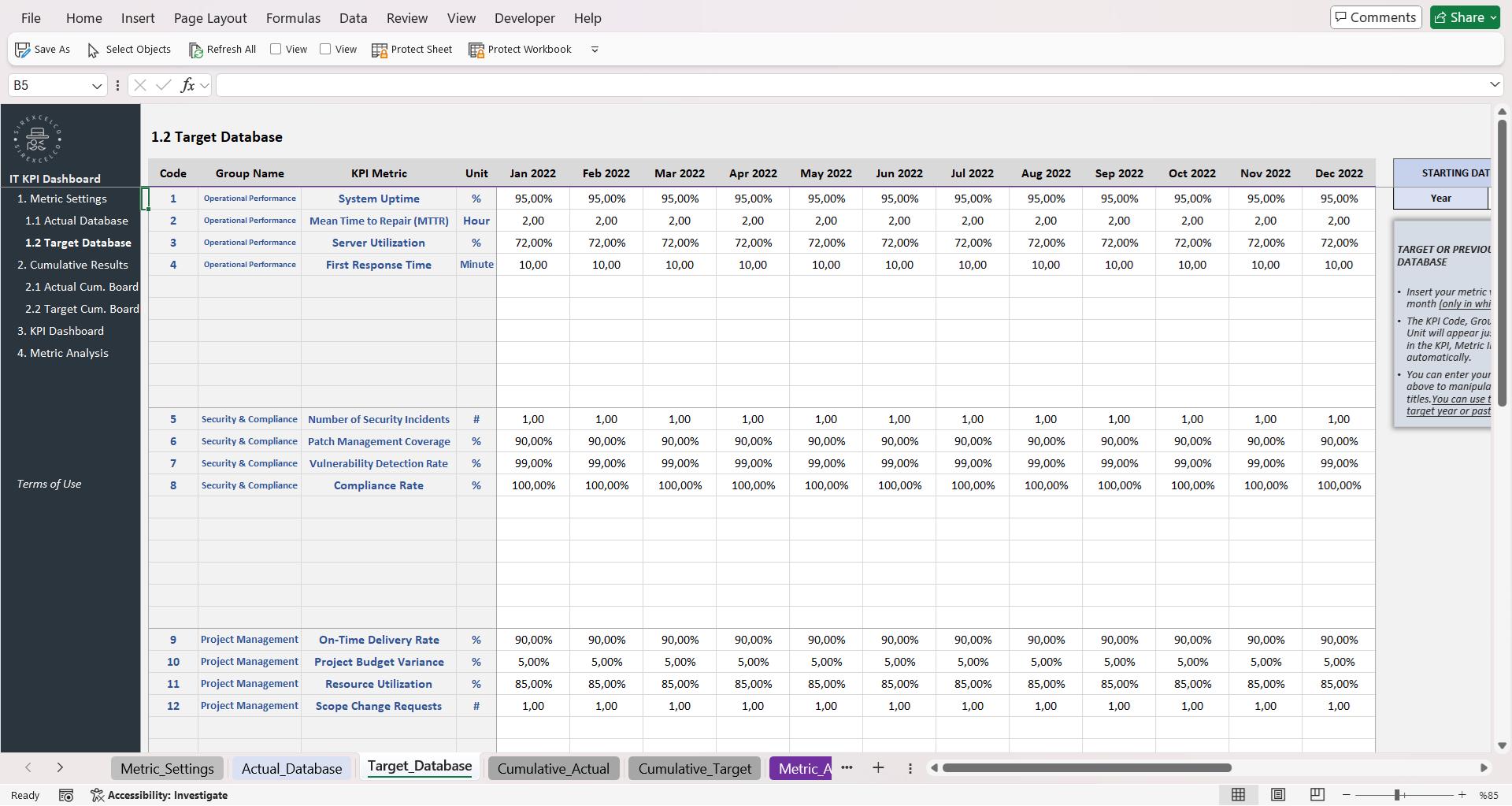This screenshot has height=806, width=1512.
Task: Open the Terms of Use link
Action: (x=48, y=484)
